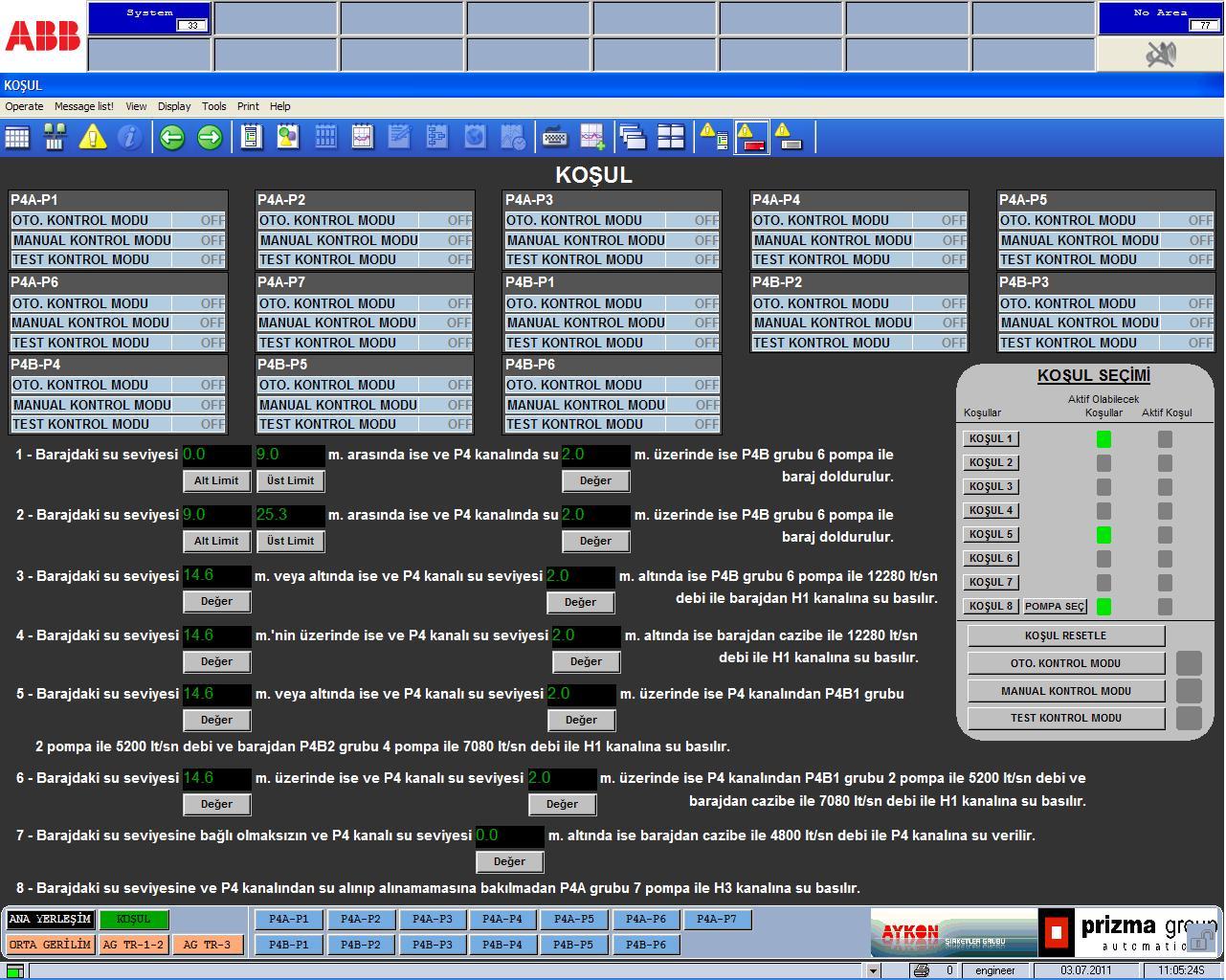This screenshot has width=1226, height=980.
Task: Toggle KOŞUL 1 possible-condition green indicator
Action: [1103, 439]
